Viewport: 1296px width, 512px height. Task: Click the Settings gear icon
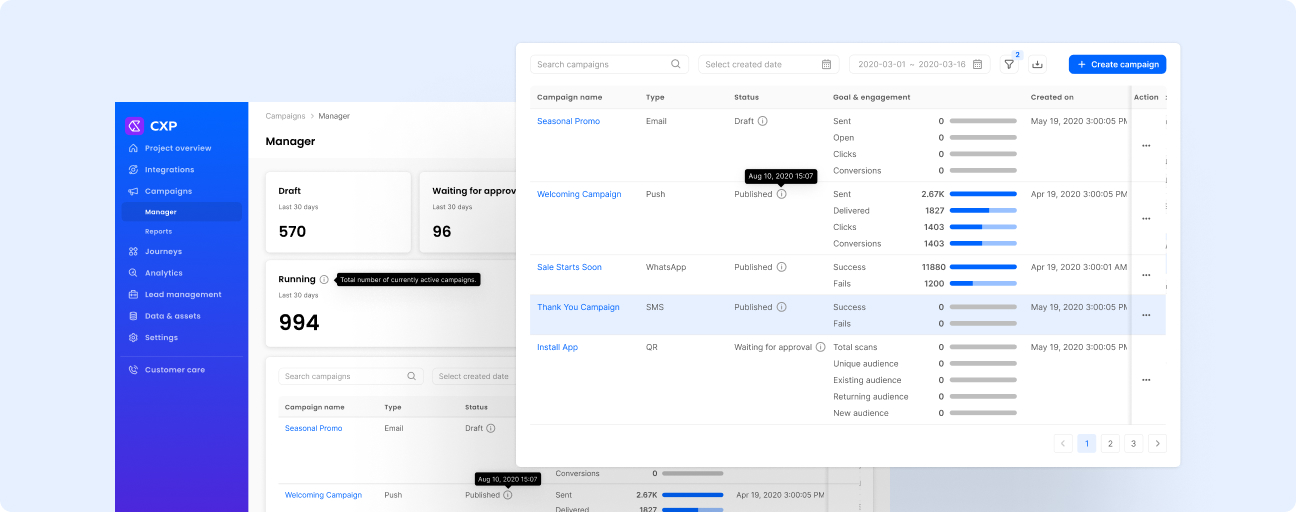pos(133,337)
